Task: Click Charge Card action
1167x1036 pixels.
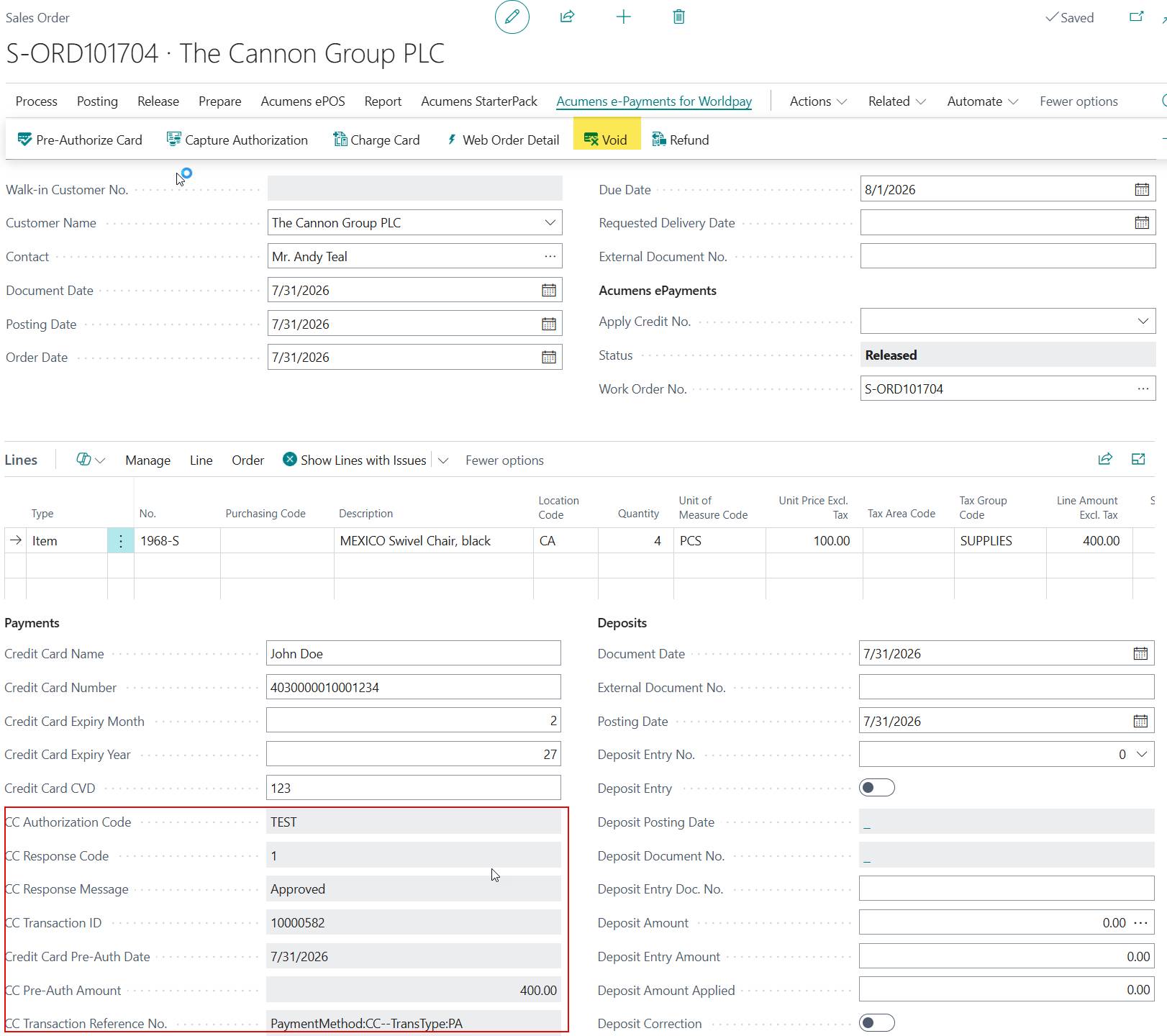Action: (x=376, y=140)
